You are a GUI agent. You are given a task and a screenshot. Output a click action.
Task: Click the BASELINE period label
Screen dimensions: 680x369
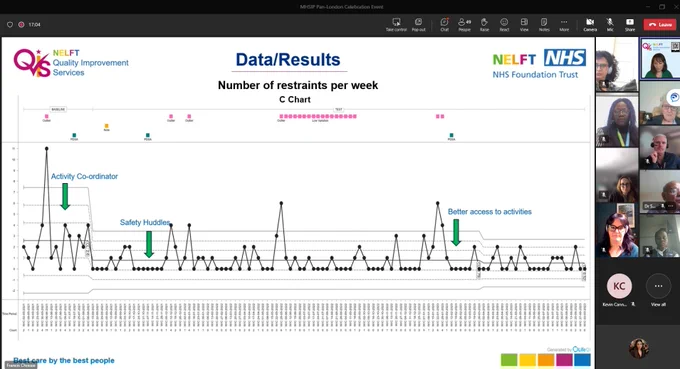coord(58,109)
